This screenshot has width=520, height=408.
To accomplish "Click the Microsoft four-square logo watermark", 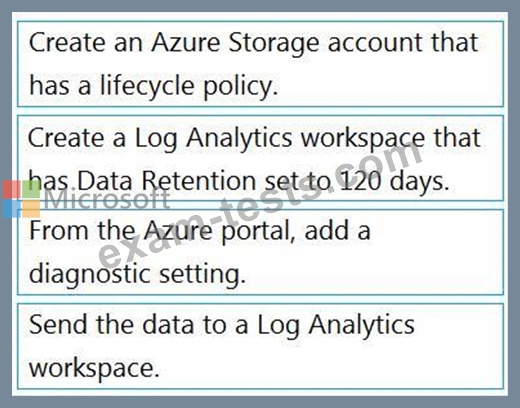I will 21,199.
